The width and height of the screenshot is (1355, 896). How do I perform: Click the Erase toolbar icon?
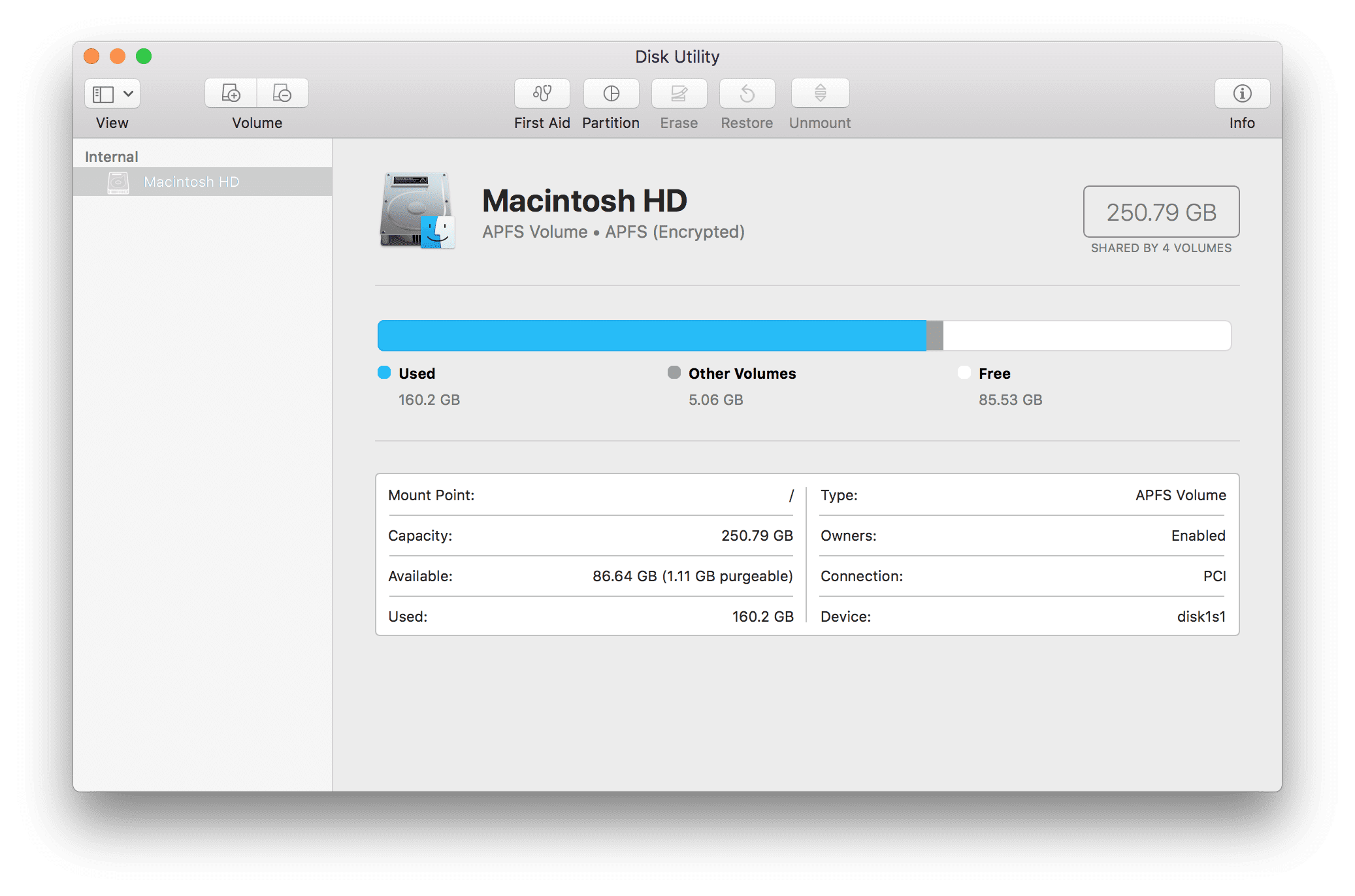[679, 93]
